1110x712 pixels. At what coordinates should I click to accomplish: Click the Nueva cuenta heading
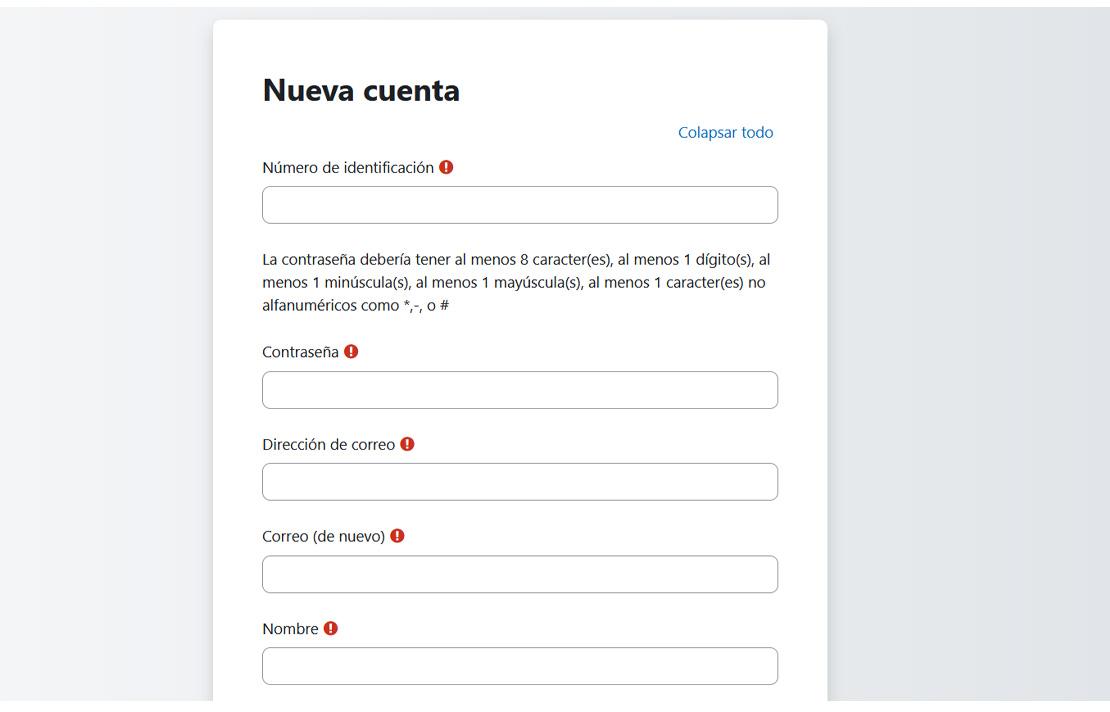[360, 89]
